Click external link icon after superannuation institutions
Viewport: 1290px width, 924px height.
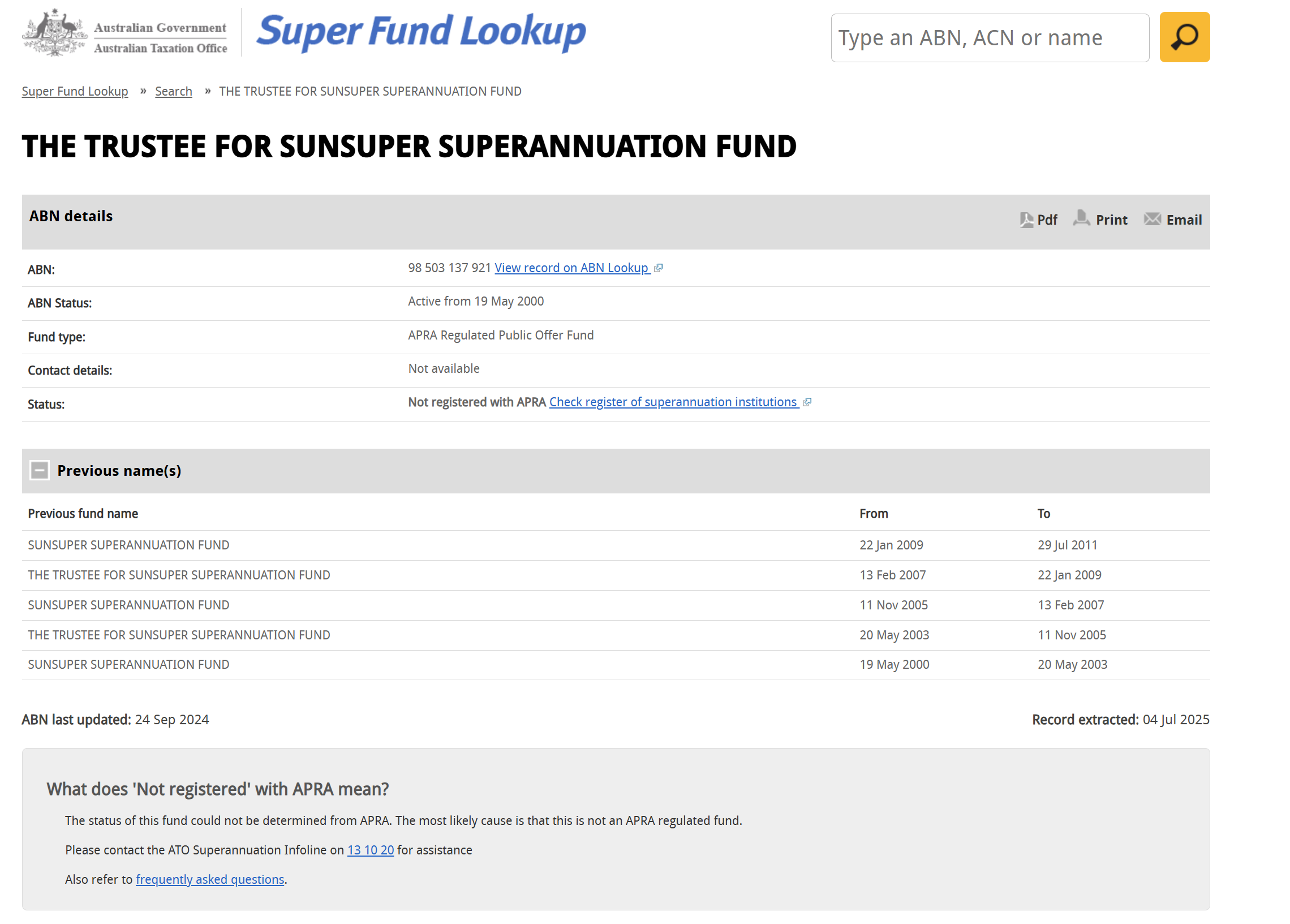[807, 402]
